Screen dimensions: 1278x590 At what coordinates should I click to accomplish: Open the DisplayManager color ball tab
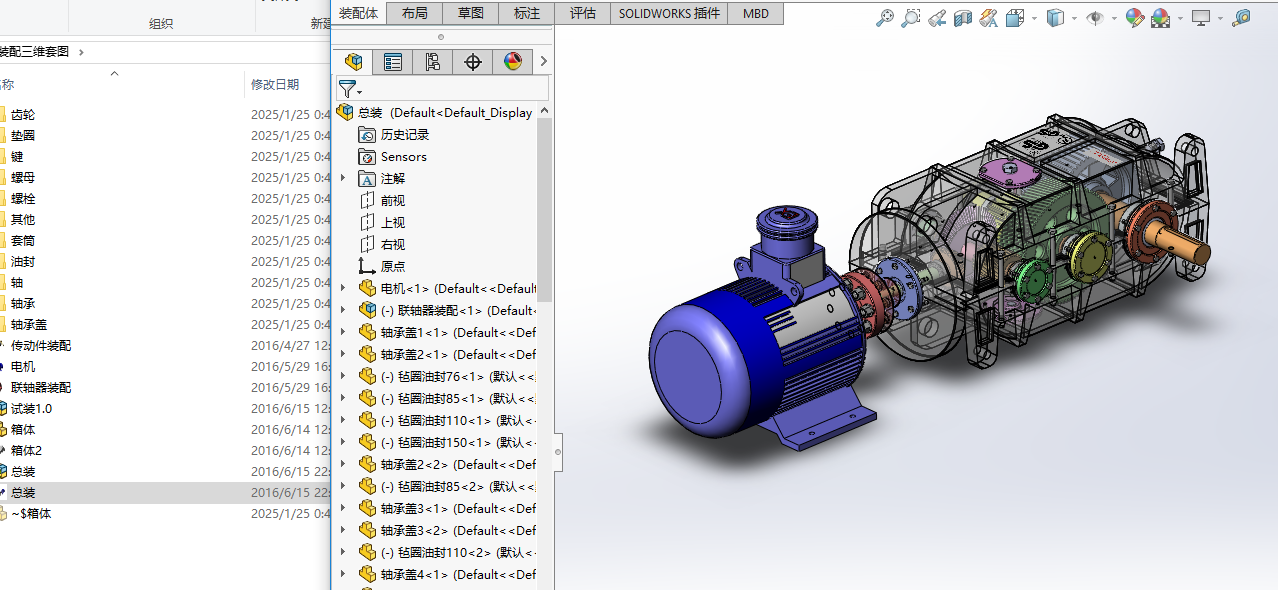tap(513, 62)
